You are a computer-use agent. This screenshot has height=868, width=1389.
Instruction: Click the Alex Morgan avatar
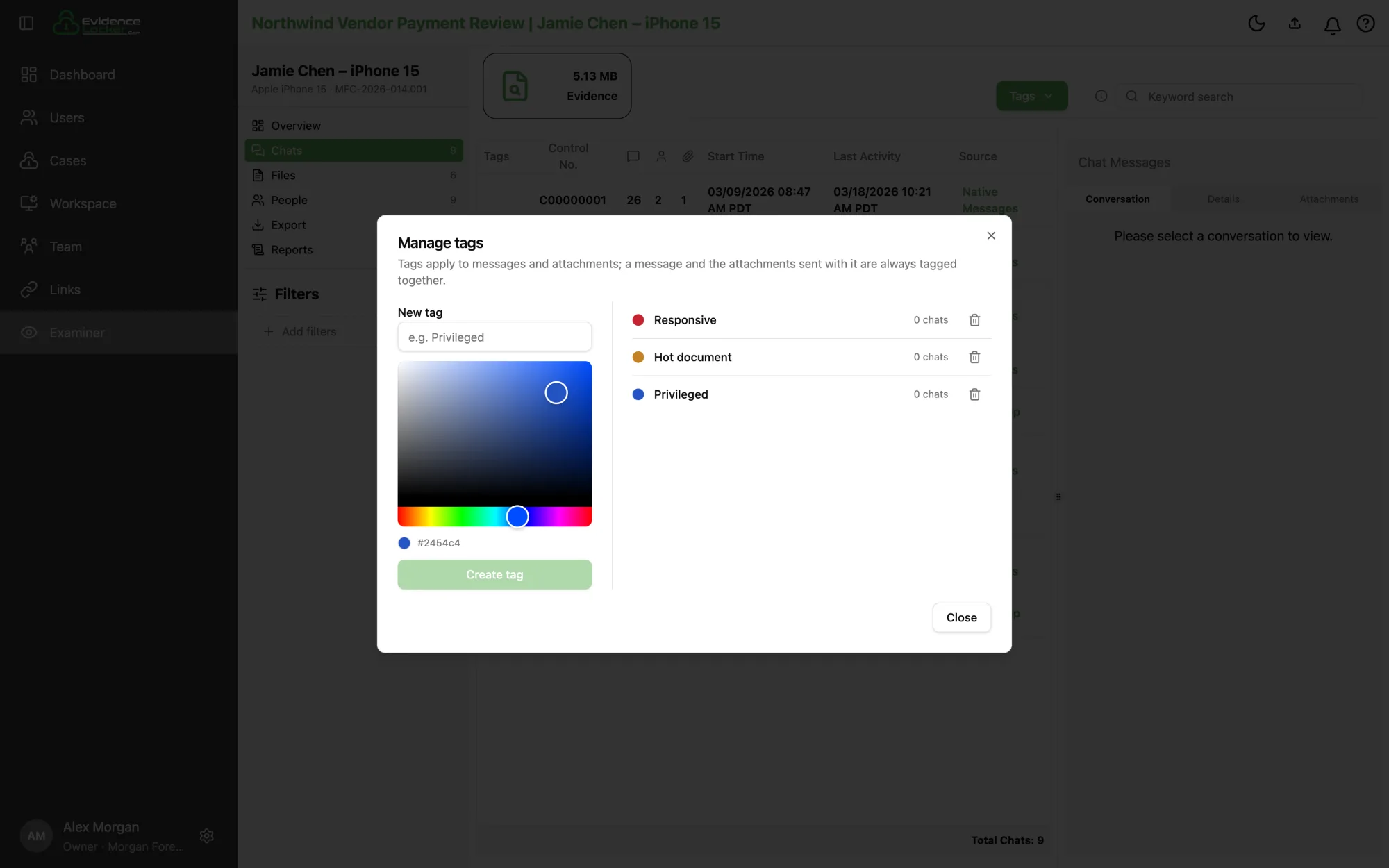tap(36, 836)
